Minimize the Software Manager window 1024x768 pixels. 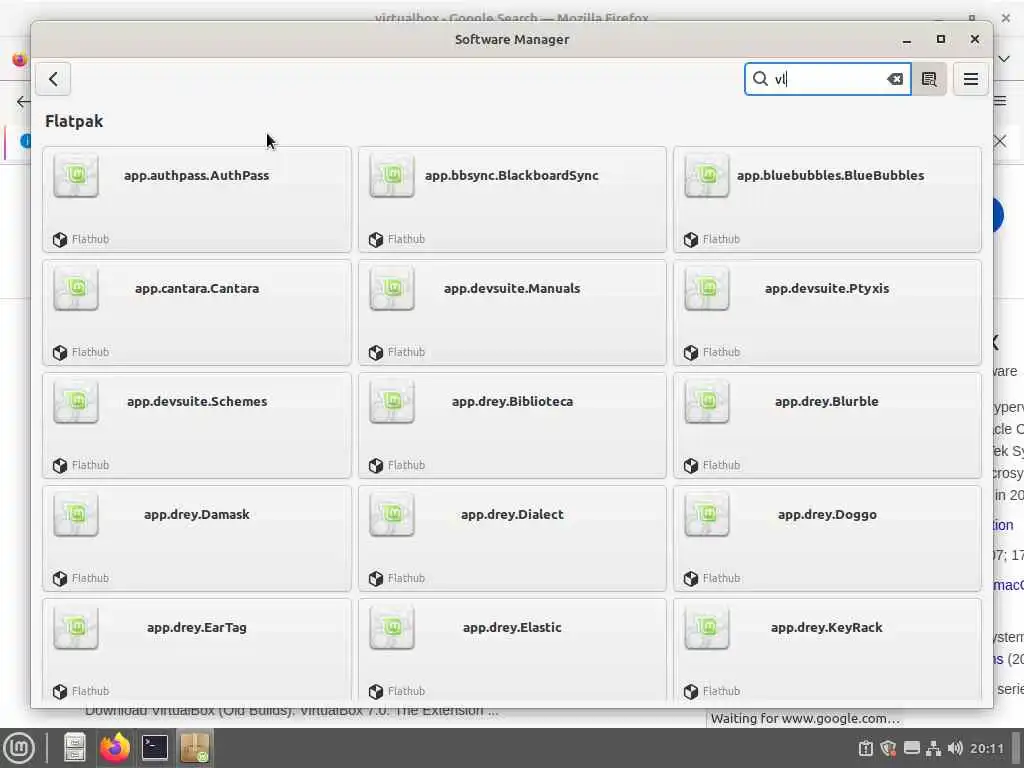[x=906, y=40]
